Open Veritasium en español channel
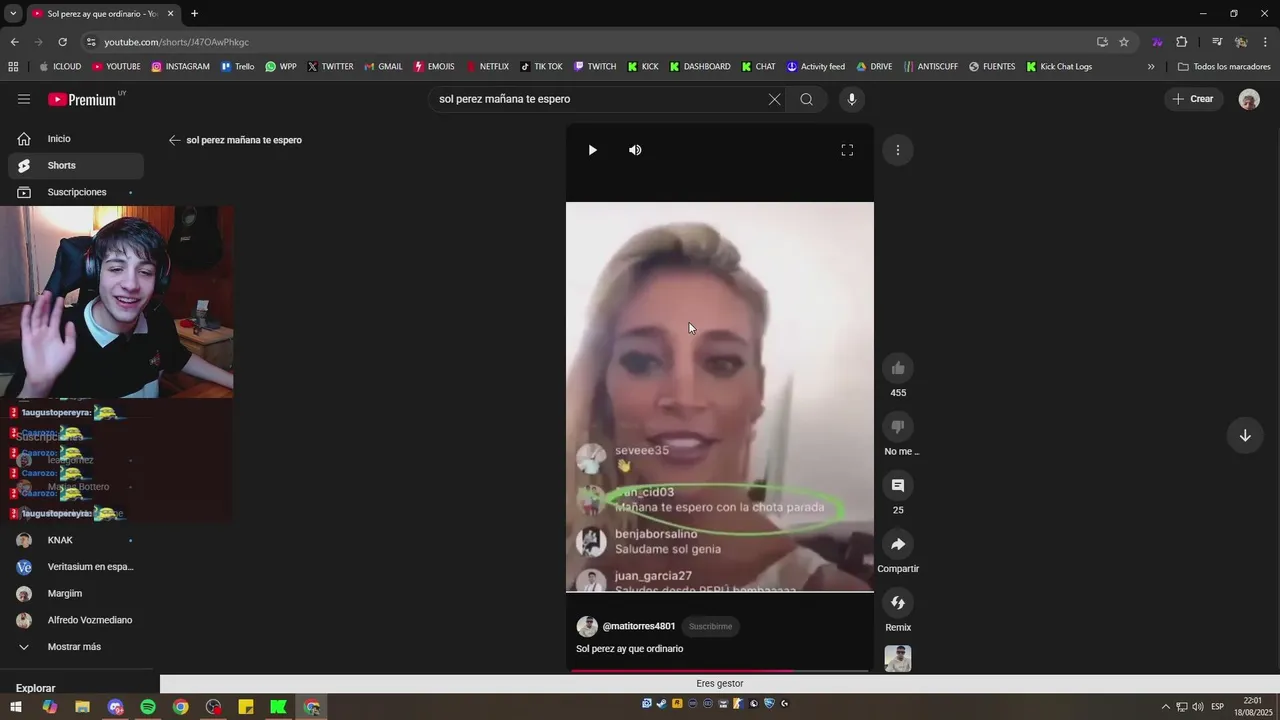Viewport: 1280px width, 720px height. click(x=76, y=567)
